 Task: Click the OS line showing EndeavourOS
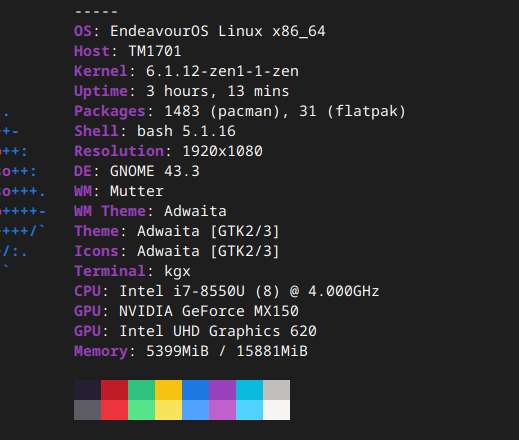pyautogui.click(x=199, y=31)
